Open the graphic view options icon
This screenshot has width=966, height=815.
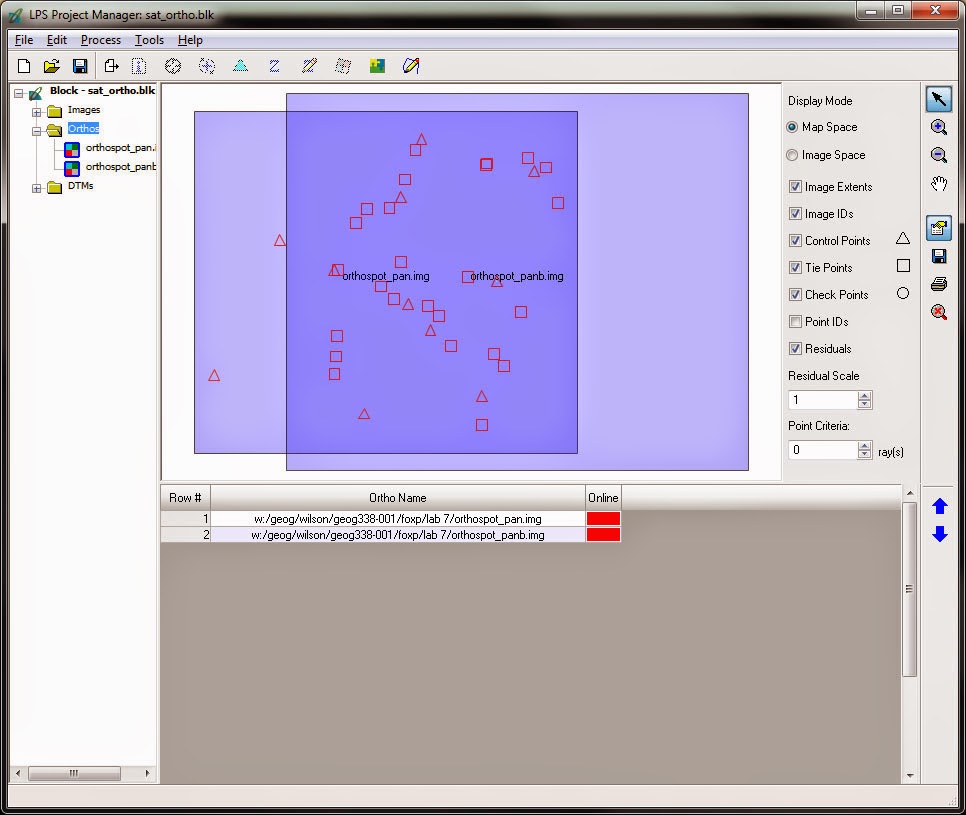point(938,228)
